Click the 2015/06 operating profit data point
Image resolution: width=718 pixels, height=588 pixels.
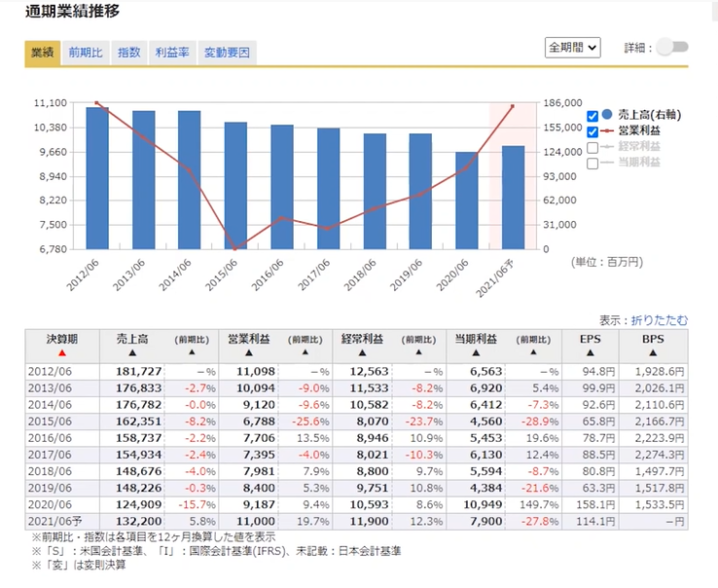(236, 248)
